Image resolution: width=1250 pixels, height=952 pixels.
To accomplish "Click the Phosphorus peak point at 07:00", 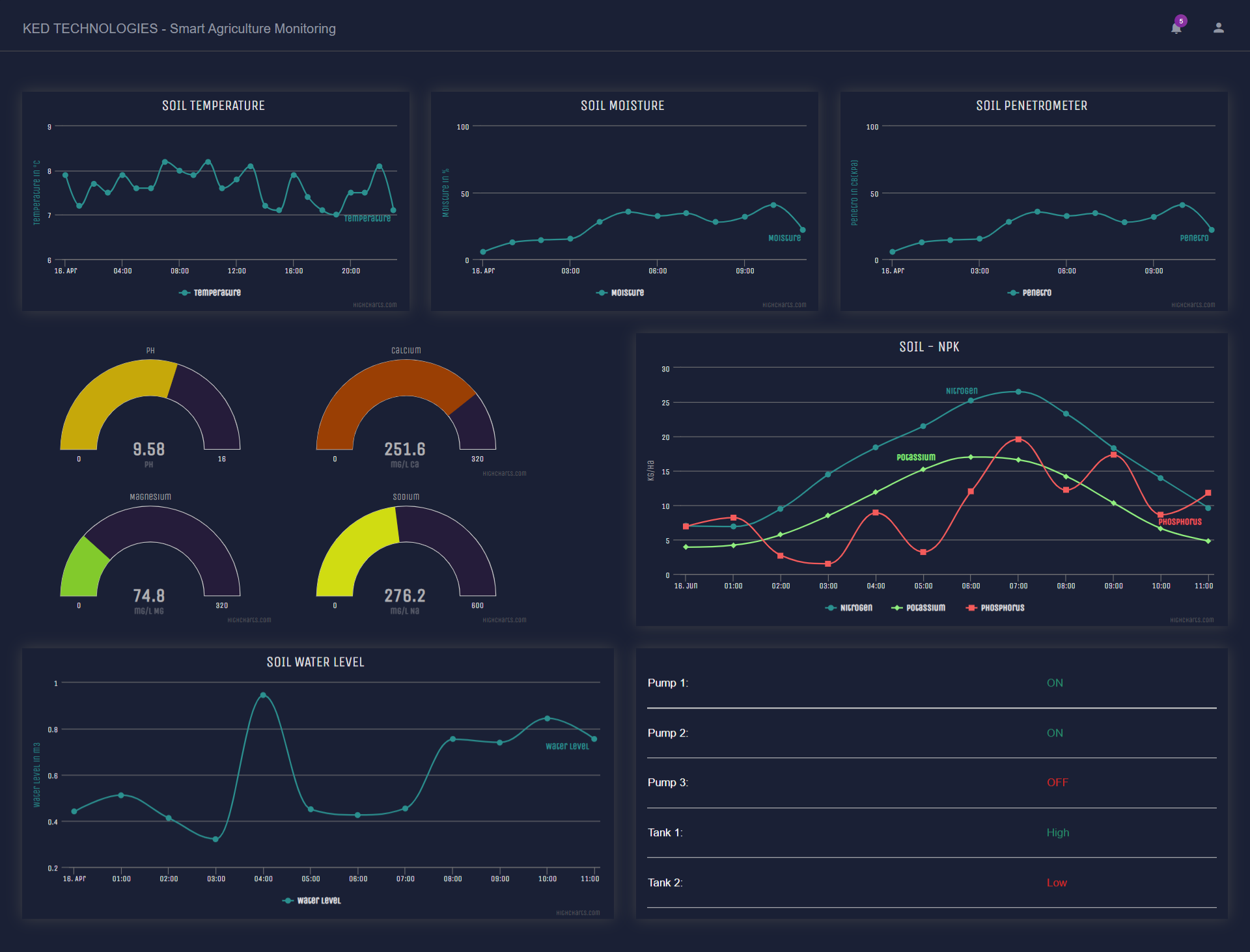I will pos(1018,440).
